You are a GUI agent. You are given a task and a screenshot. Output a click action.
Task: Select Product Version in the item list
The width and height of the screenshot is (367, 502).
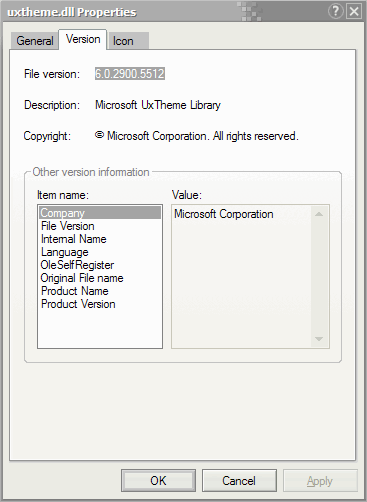(100, 304)
